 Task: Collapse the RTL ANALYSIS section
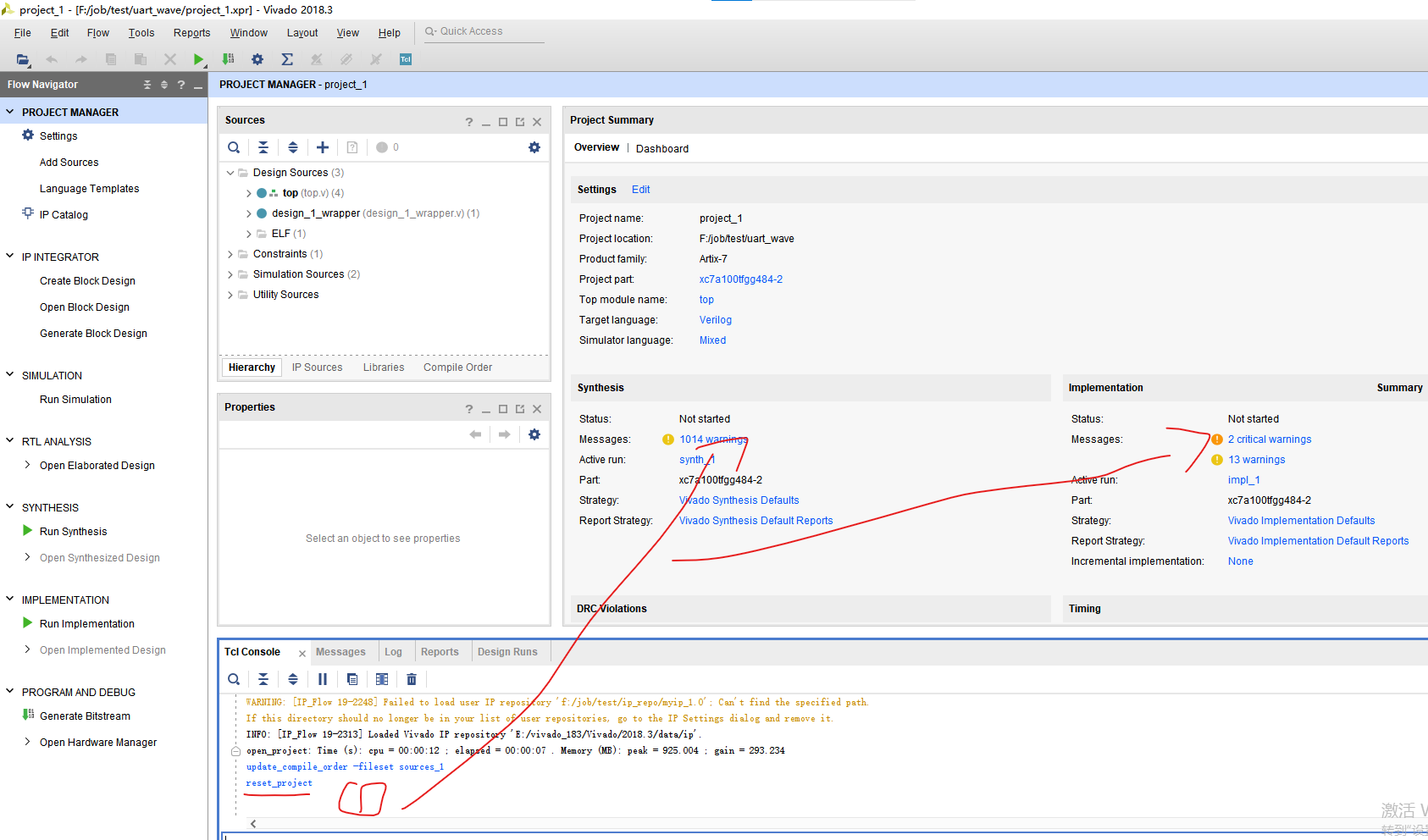pos(10,440)
